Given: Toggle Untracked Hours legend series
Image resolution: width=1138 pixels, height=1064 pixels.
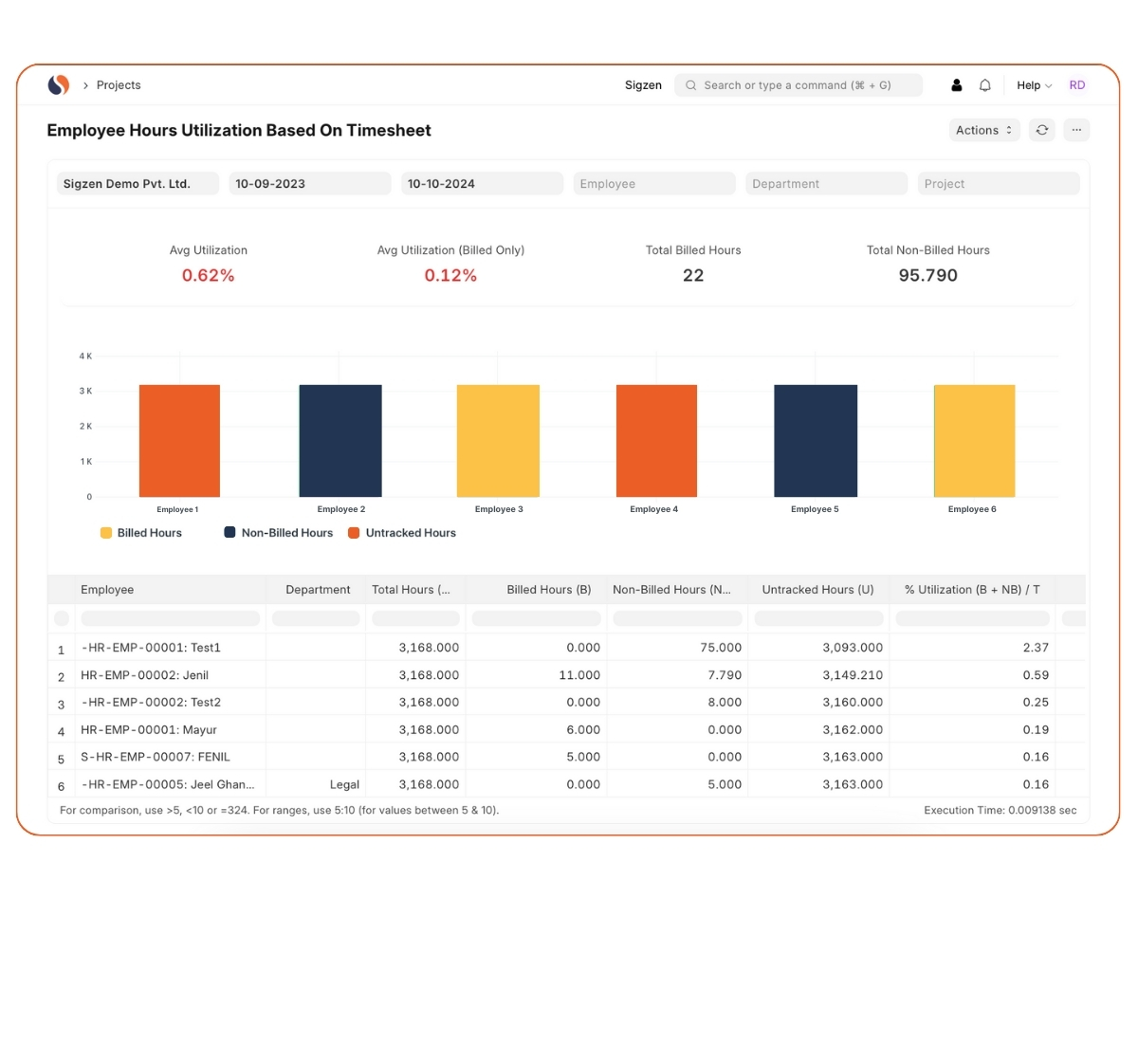Looking at the screenshot, I should pos(402,533).
